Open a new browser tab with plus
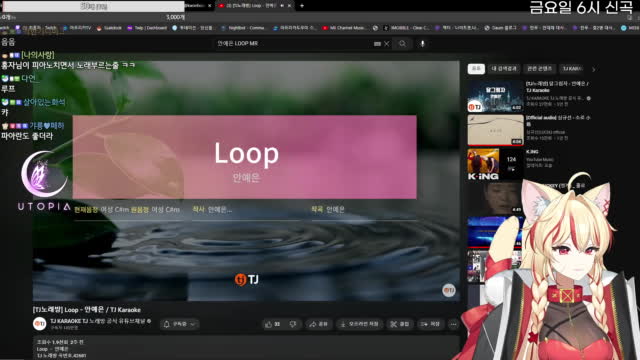Image resolution: width=640 pixels, height=360 pixels. pos(302,6)
